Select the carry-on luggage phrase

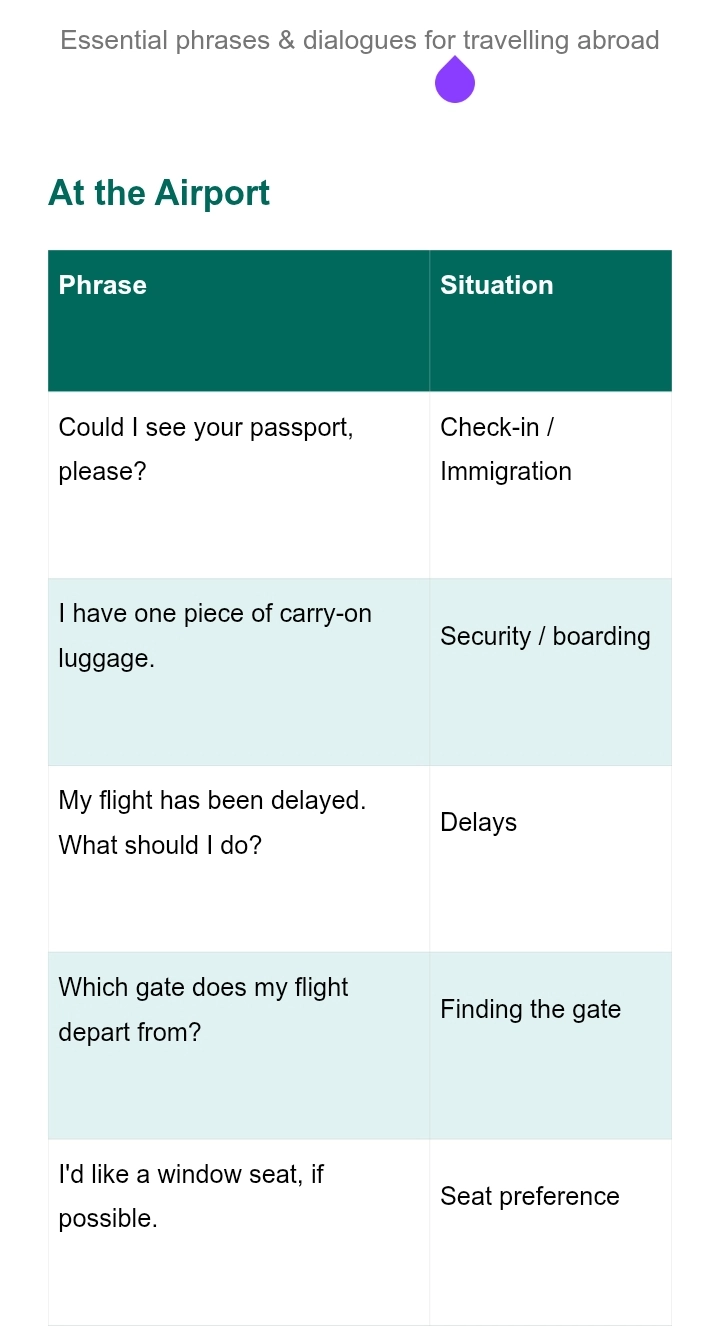click(x=215, y=636)
